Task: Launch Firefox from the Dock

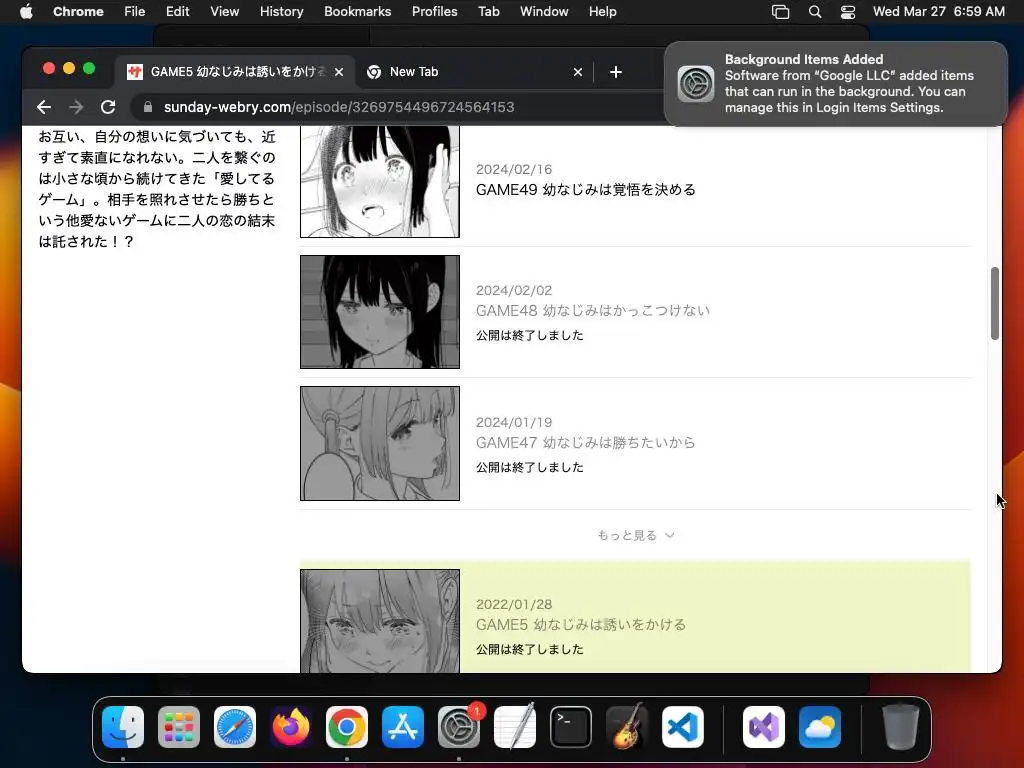Action: tap(291, 727)
